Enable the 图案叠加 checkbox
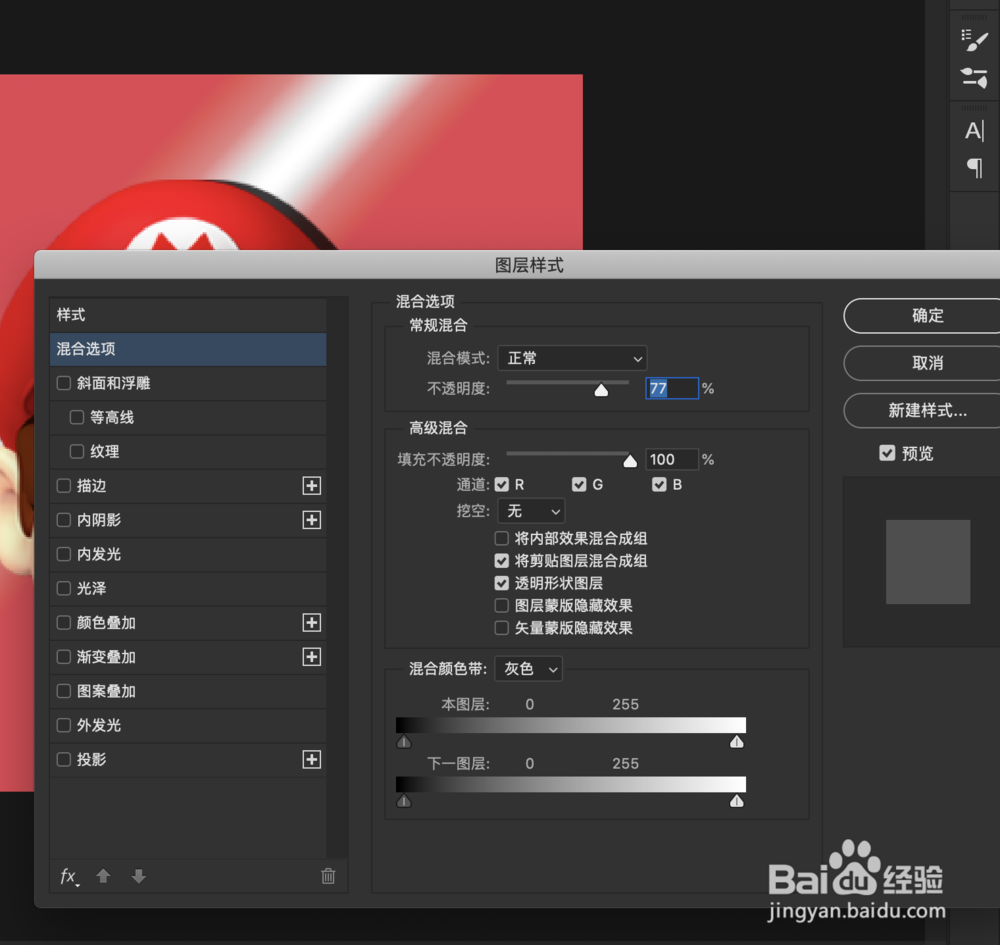This screenshot has height=945, width=1000. coord(64,691)
